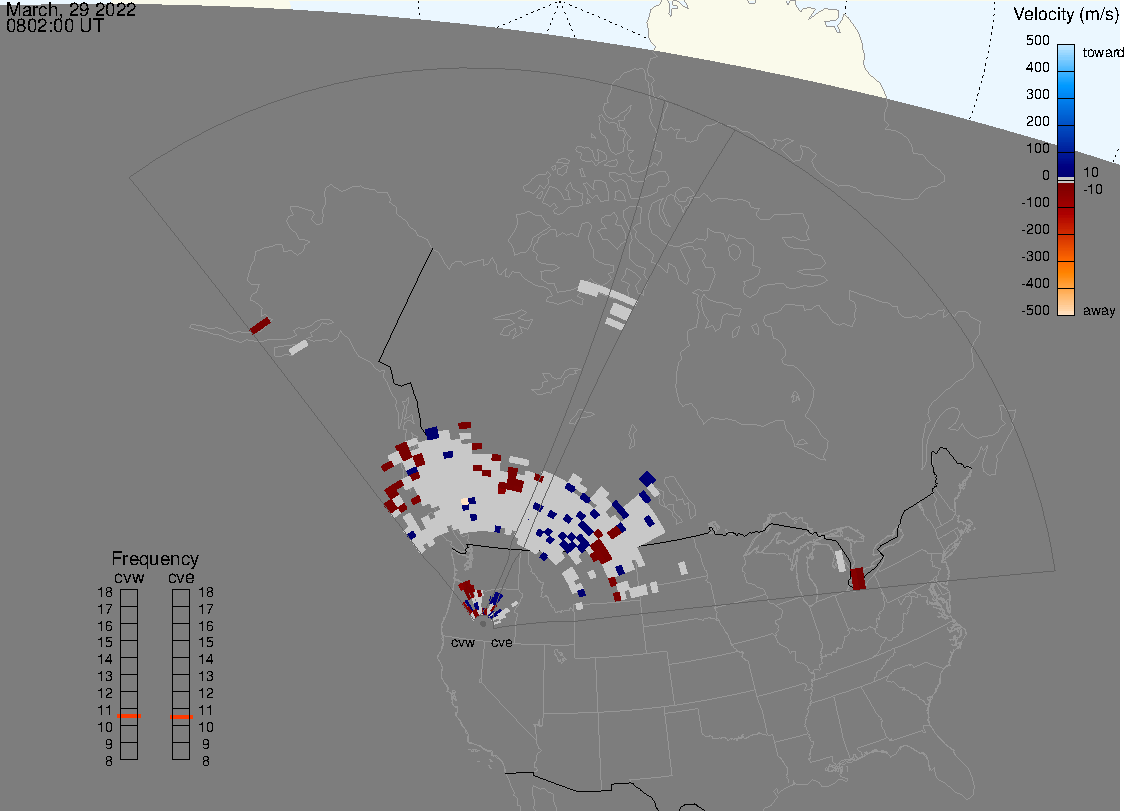Click the "March, 29 2022" date label

(70, 10)
